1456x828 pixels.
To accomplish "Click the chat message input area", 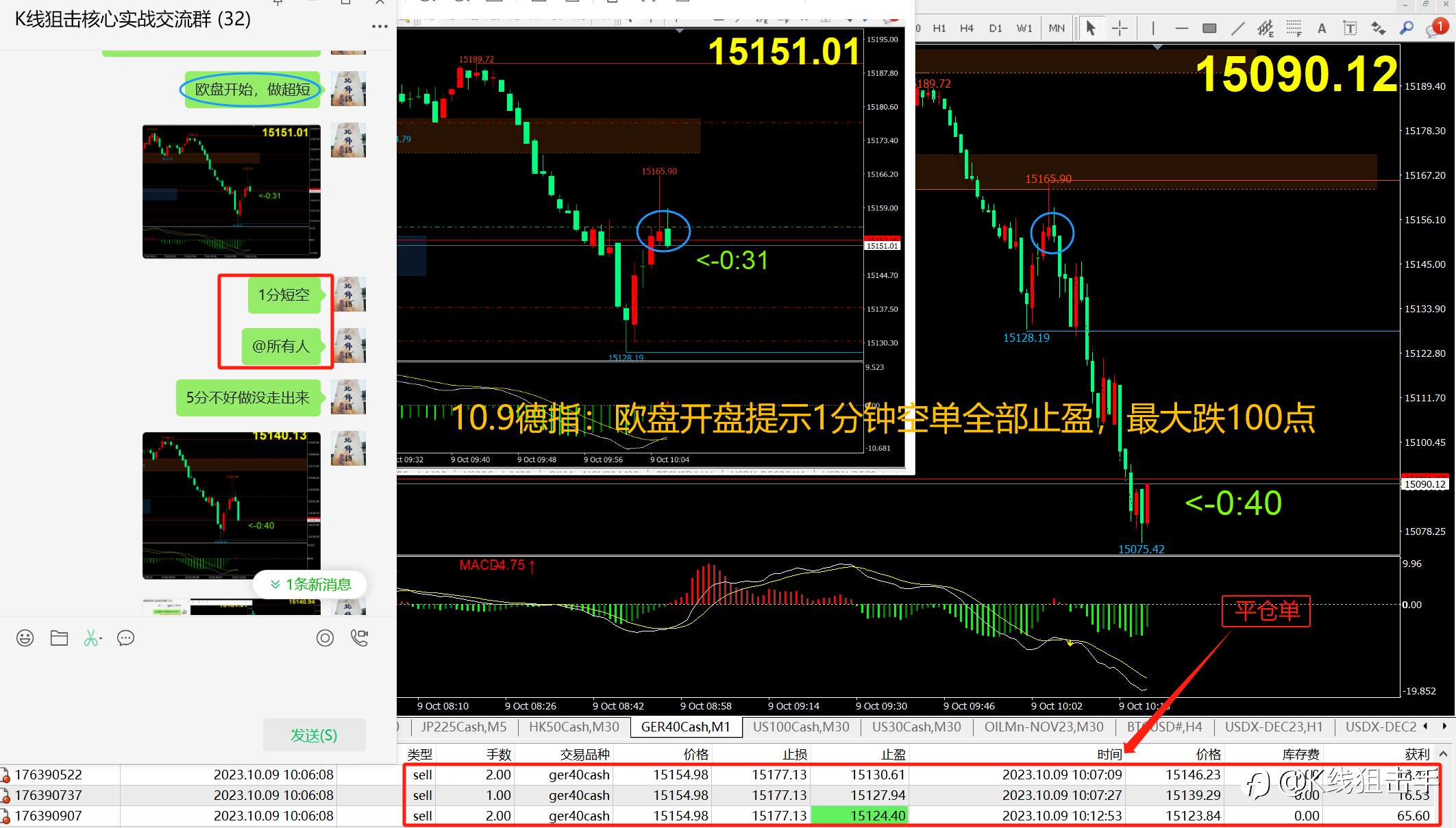I will (x=197, y=685).
